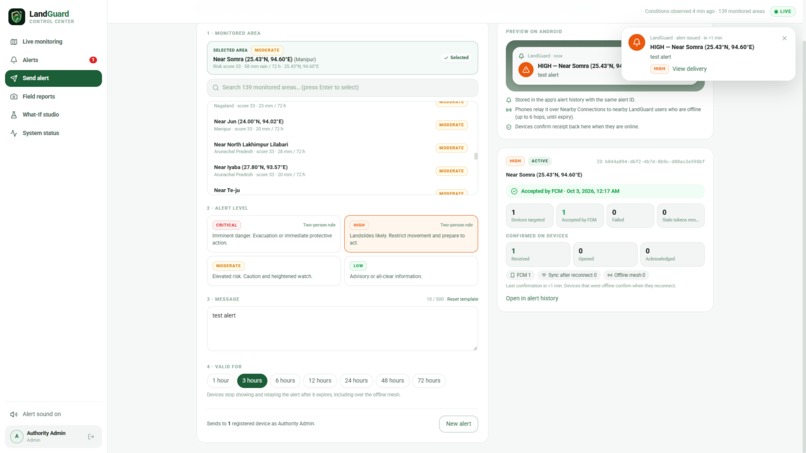Image resolution: width=806 pixels, height=453 pixels.
Task: Set validity to 24 hours
Action: 356,380
